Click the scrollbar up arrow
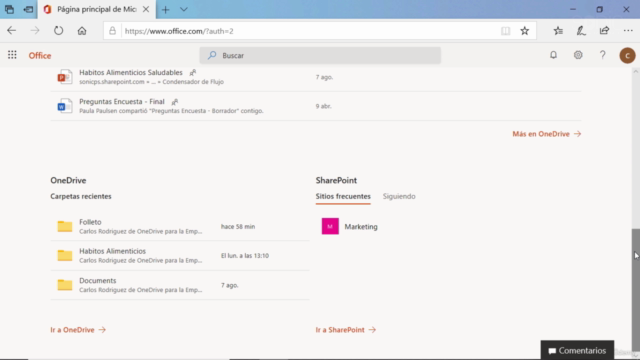 (636, 71)
